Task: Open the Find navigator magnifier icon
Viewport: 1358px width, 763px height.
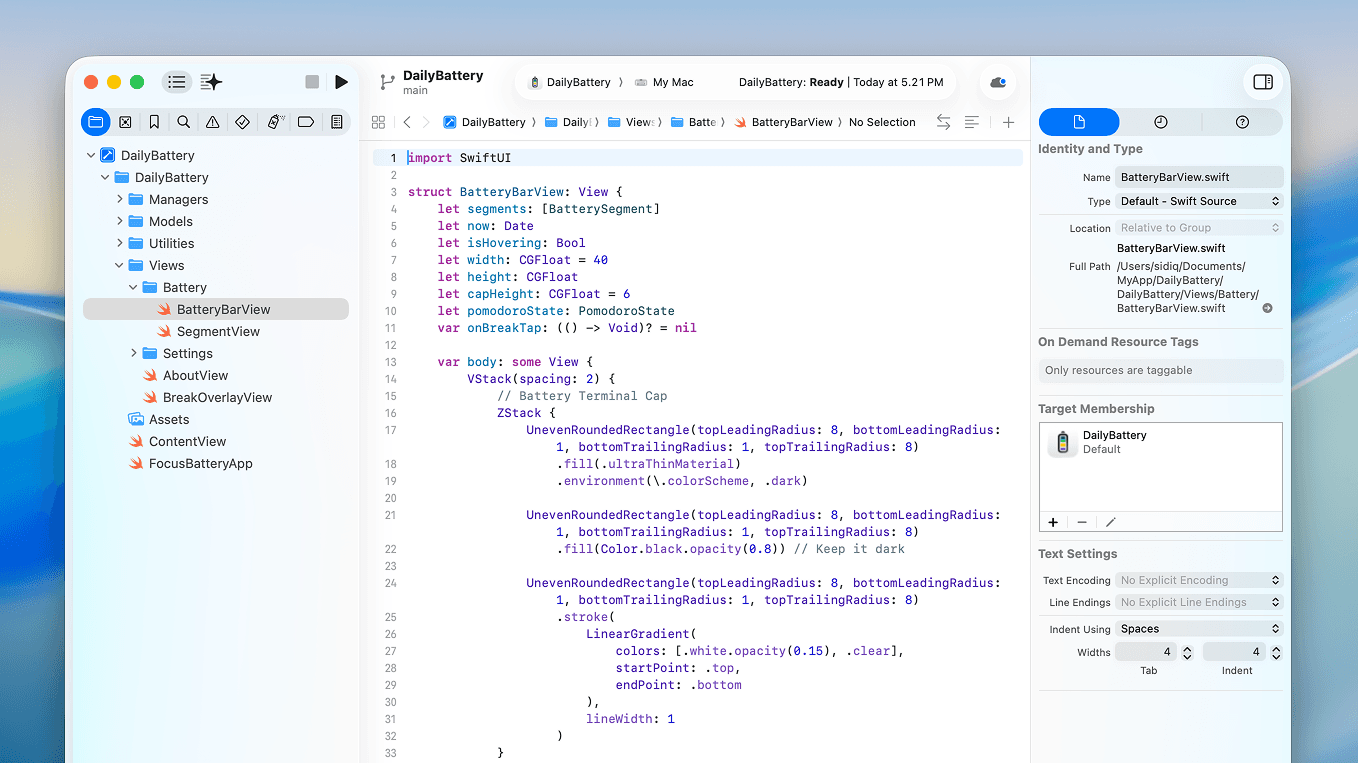Action: tap(184, 122)
